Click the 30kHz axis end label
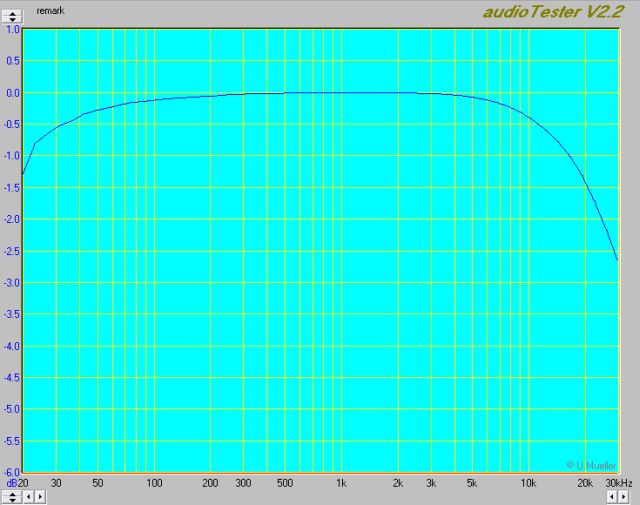The image size is (640, 505). click(619, 483)
